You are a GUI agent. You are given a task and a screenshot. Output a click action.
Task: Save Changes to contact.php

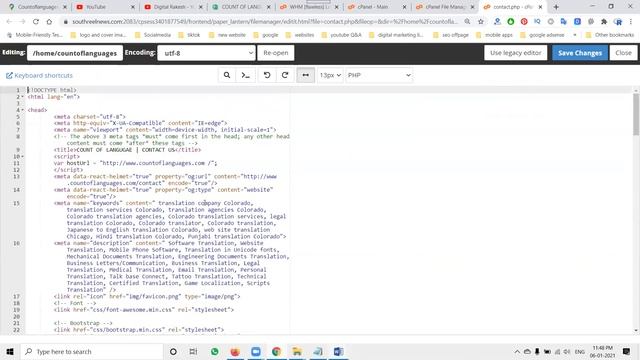click(580, 53)
